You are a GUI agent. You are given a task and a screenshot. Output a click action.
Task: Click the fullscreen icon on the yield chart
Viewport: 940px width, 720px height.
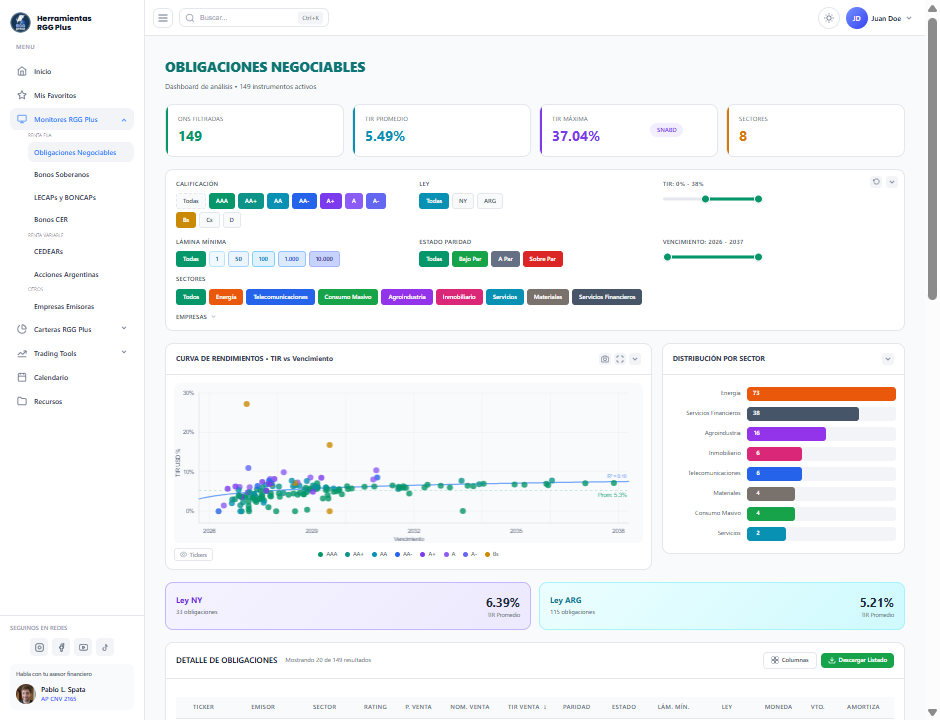click(620, 359)
